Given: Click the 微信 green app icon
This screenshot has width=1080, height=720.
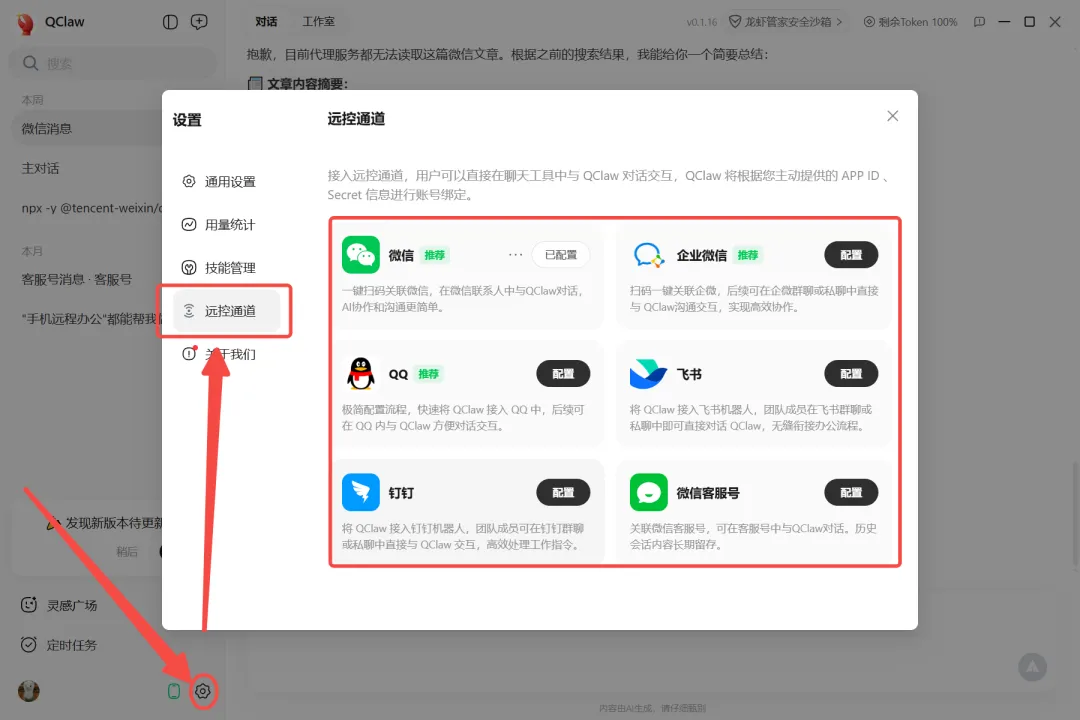Looking at the screenshot, I should [x=361, y=255].
